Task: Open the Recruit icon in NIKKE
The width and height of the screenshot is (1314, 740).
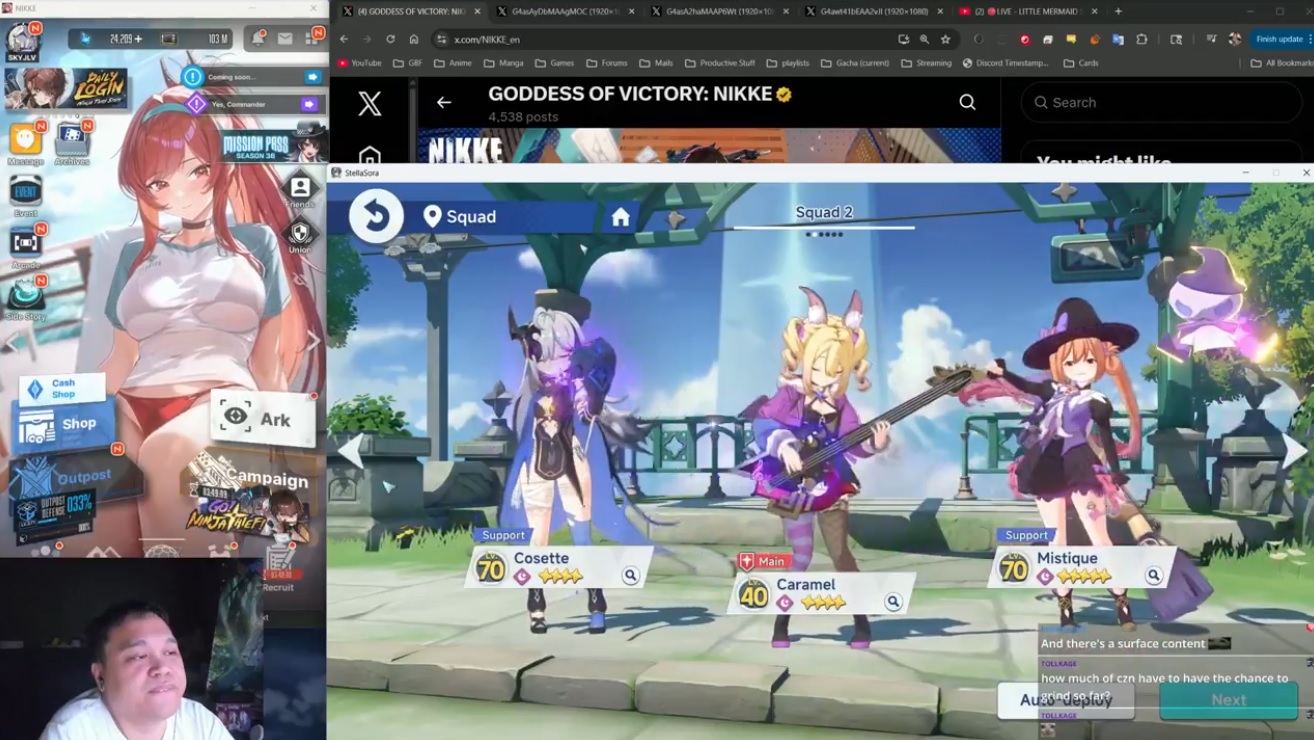Action: click(279, 570)
